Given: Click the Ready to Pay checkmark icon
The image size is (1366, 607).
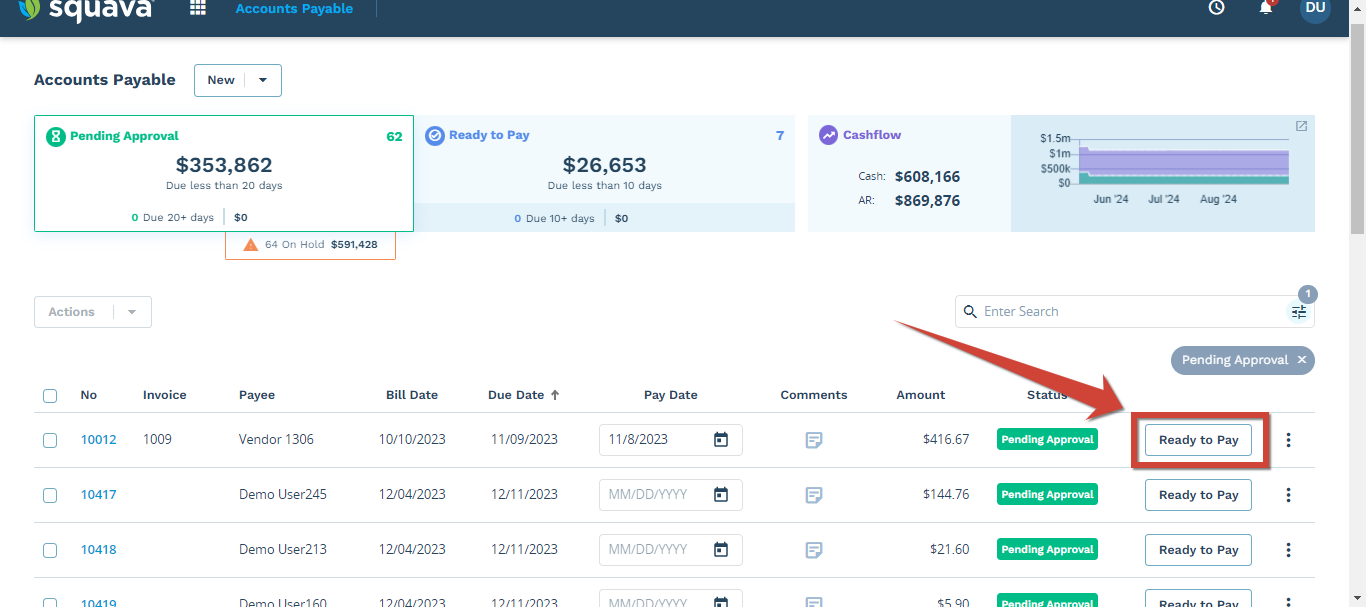Looking at the screenshot, I should [435, 136].
